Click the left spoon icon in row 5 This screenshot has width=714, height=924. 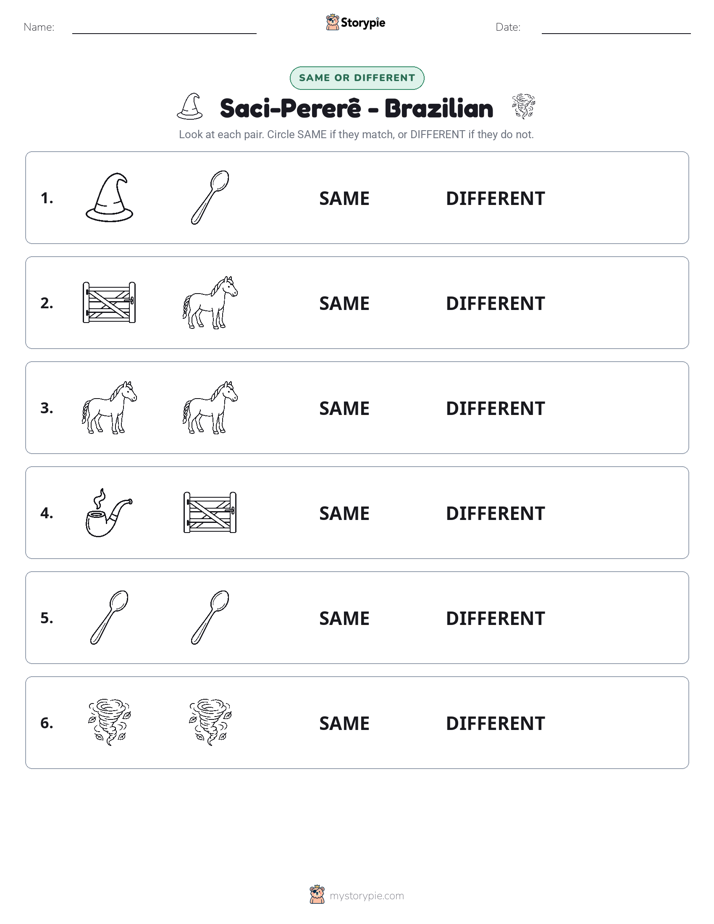pos(110,617)
